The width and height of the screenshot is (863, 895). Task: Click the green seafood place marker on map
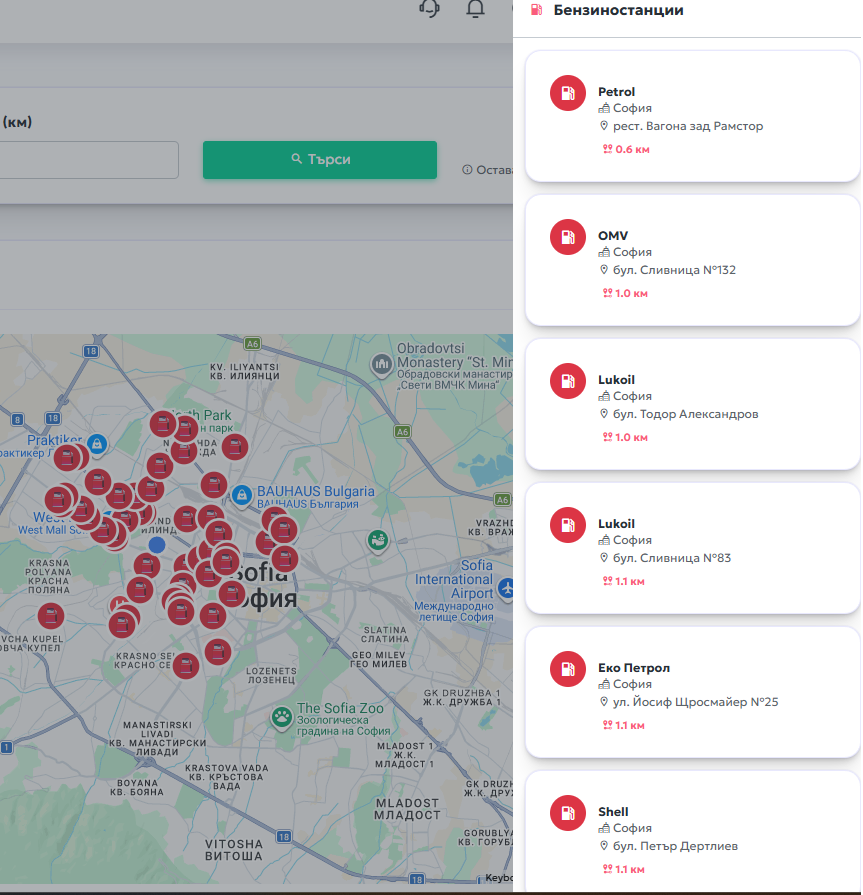point(377,540)
